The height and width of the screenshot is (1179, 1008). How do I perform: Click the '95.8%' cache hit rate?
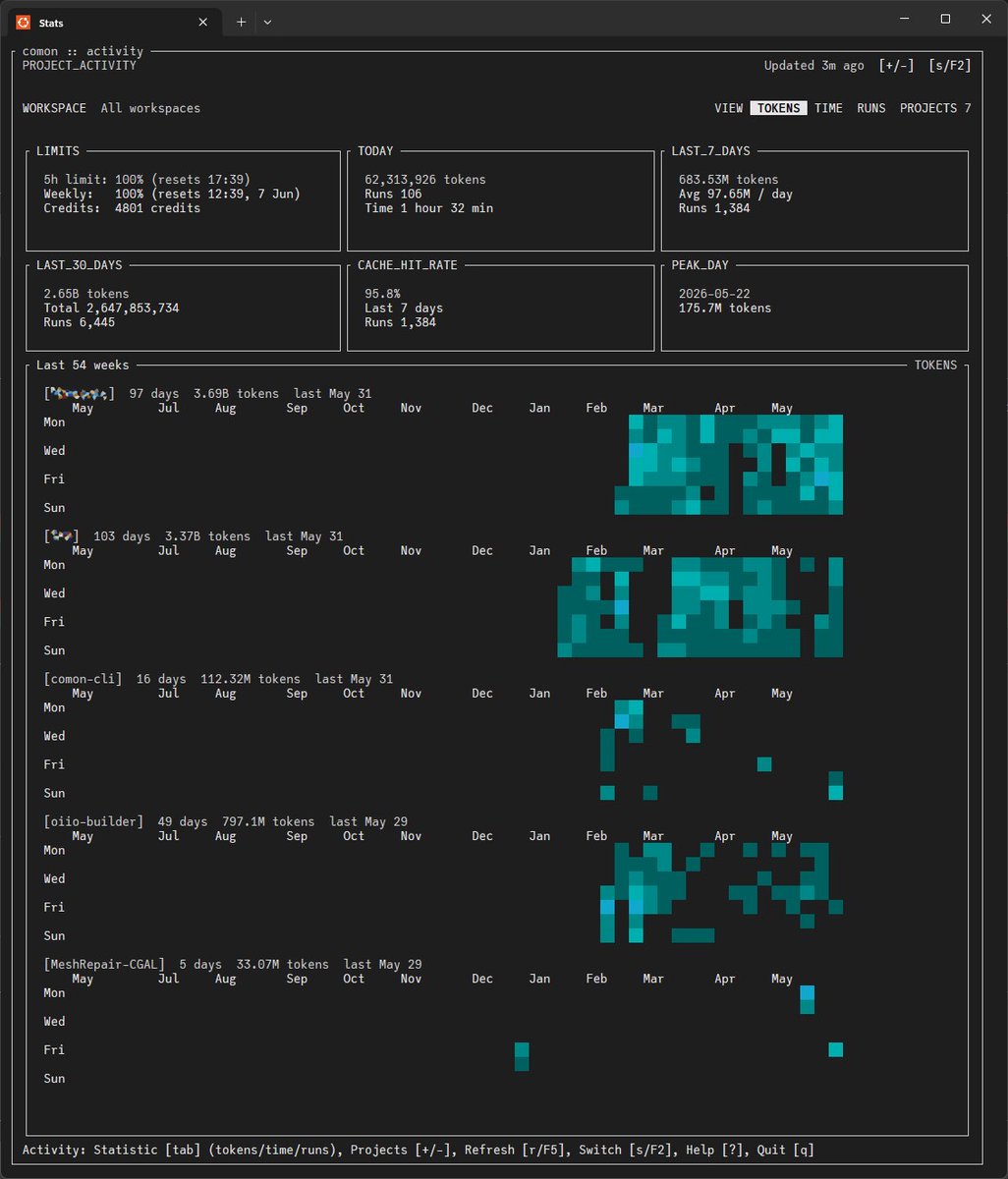tap(382, 294)
